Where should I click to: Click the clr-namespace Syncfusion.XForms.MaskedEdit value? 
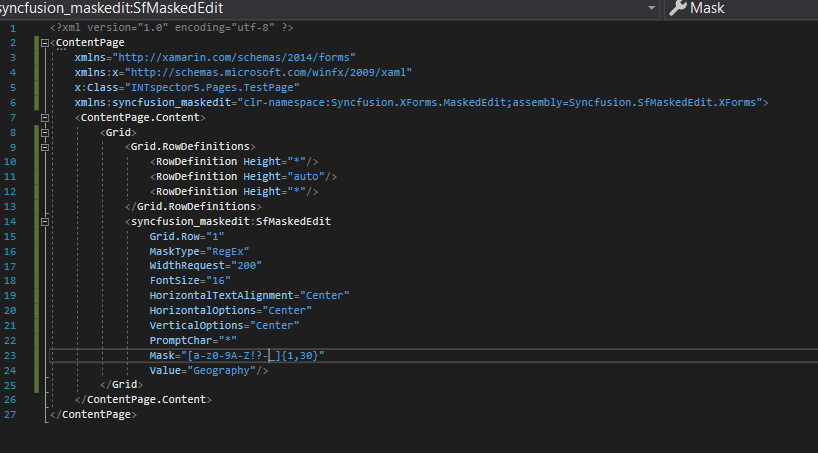[x=500, y=102]
